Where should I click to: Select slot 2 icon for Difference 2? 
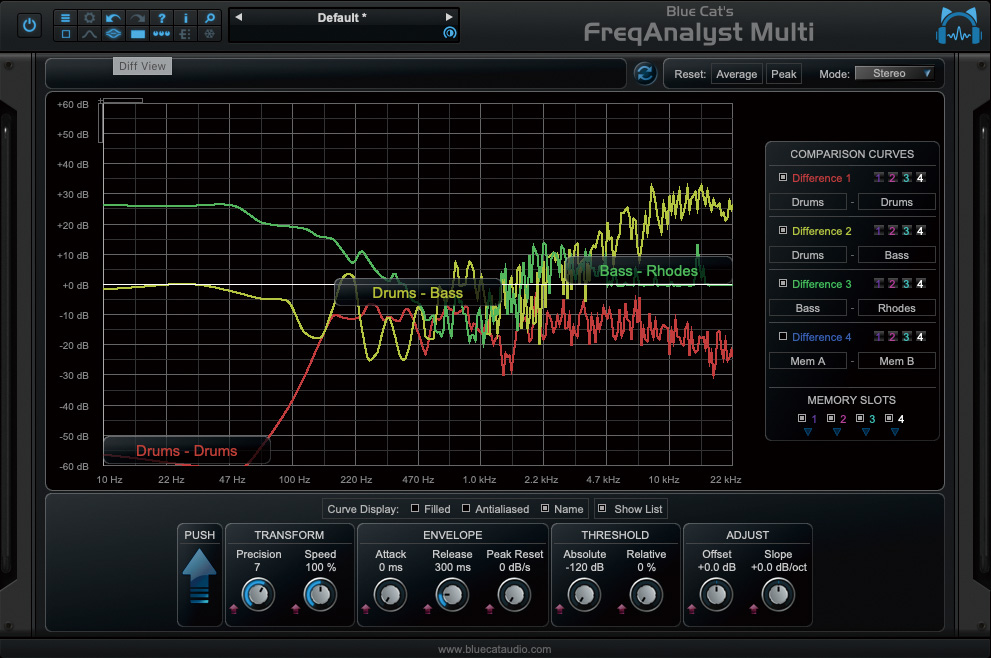pyautogui.click(x=892, y=231)
